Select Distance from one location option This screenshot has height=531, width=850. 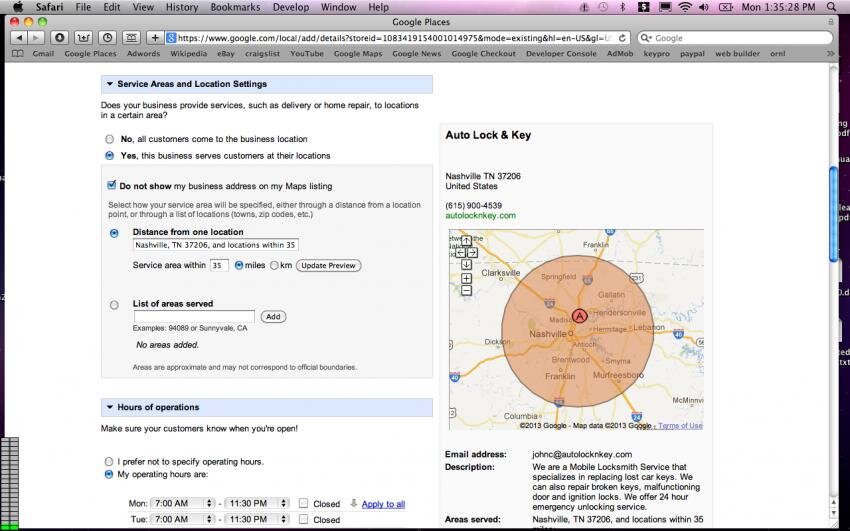click(114, 234)
